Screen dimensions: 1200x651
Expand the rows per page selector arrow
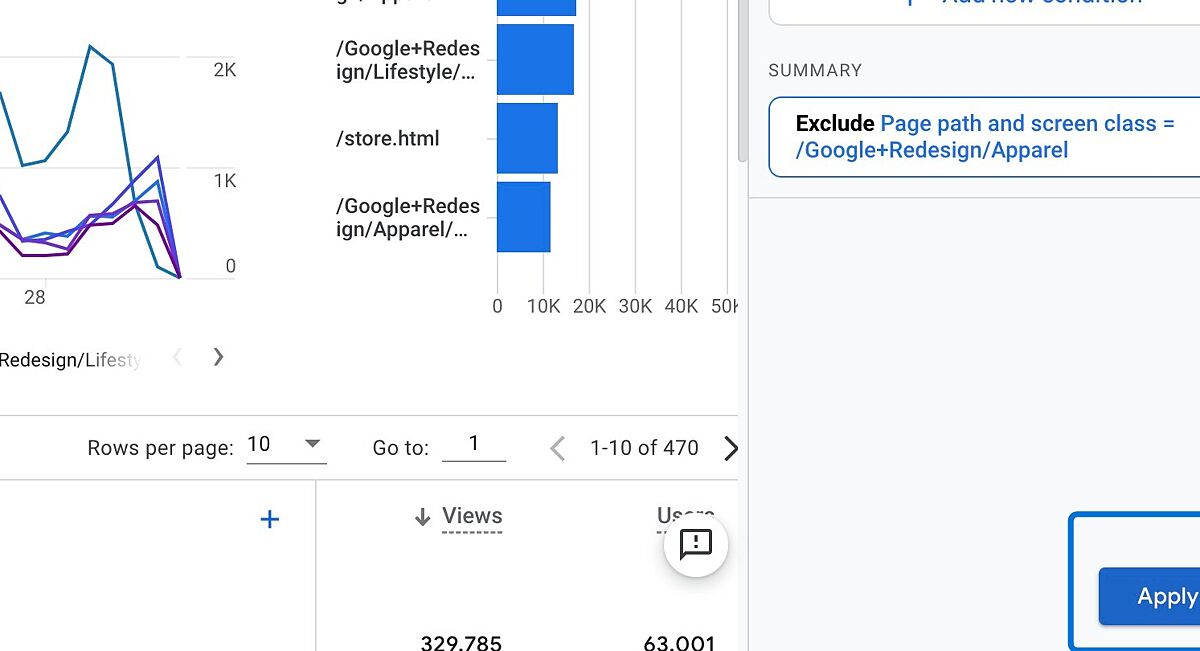[x=312, y=444]
